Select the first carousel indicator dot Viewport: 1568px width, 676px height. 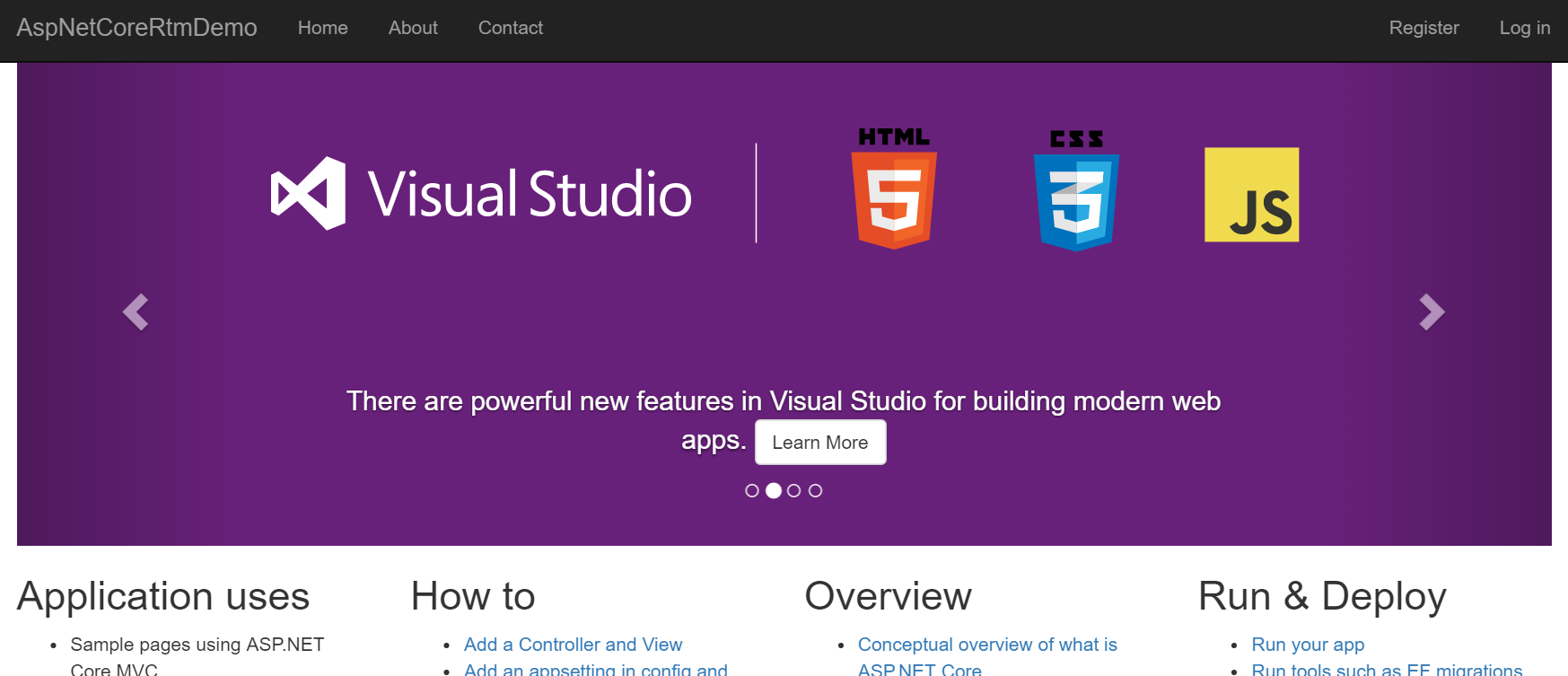point(752,491)
